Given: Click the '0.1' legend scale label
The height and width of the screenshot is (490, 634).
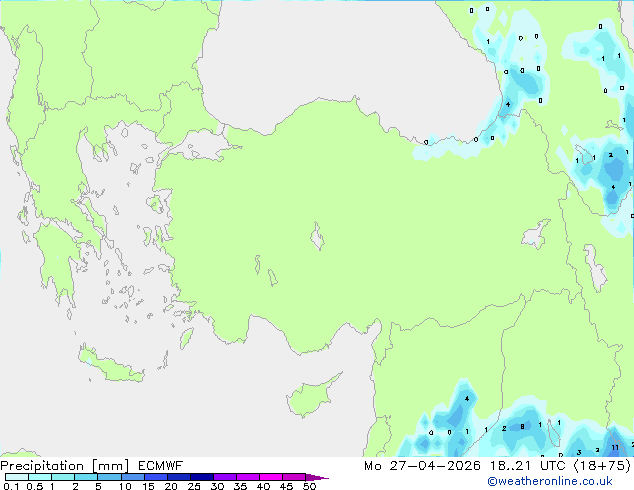Looking at the screenshot, I should 11,486.
